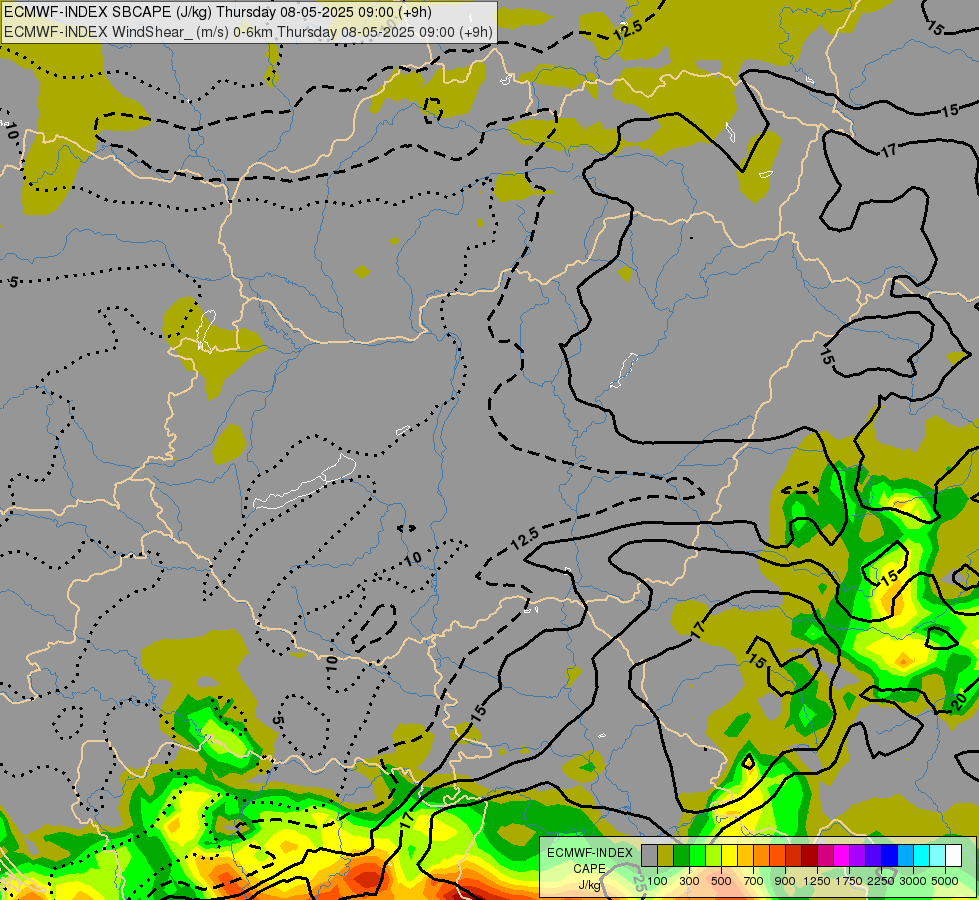This screenshot has width=979, height=900.
Task: Click the 1750 tick label on legend
Action: [849, 881]
